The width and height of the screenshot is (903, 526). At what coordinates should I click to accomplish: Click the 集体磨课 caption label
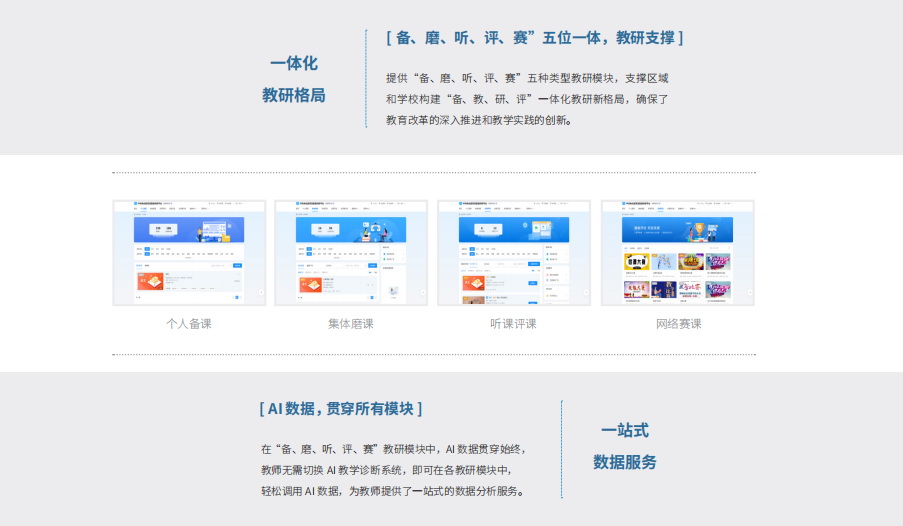(351, 324)
